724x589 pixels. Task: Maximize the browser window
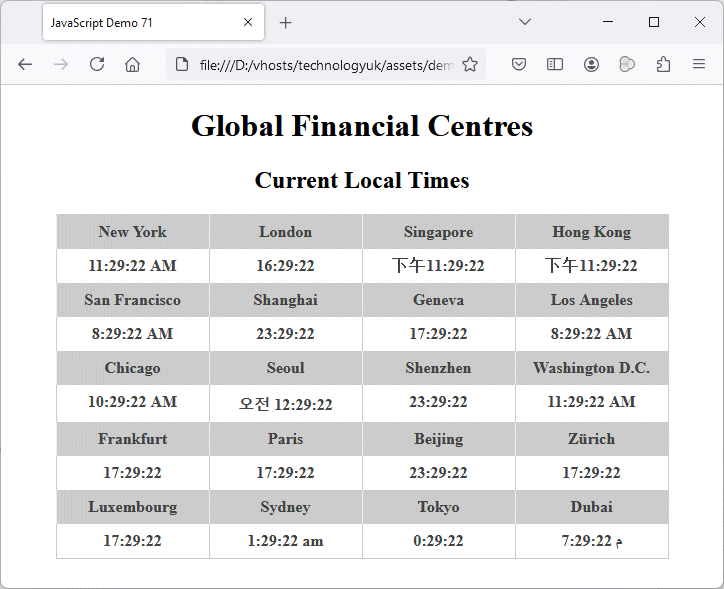click(x=654, y=22)
